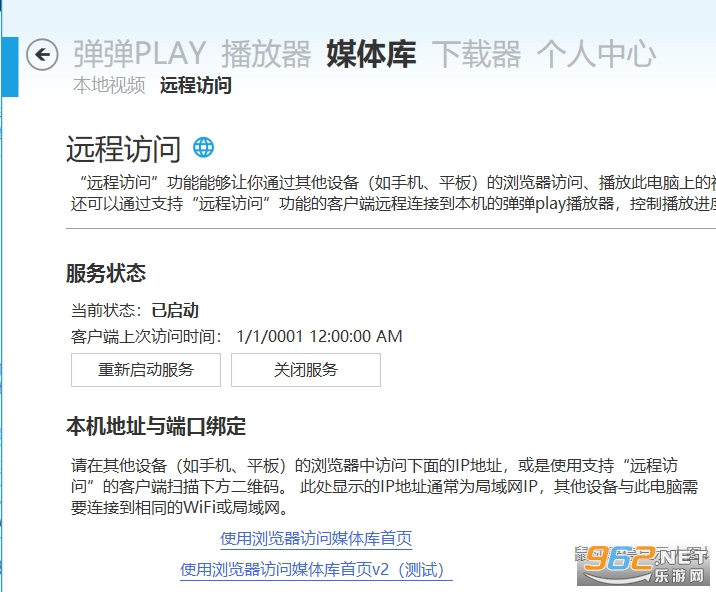Open the 弹弹PLAY home tab
This screenshot has width=716, height=592.
140,54
